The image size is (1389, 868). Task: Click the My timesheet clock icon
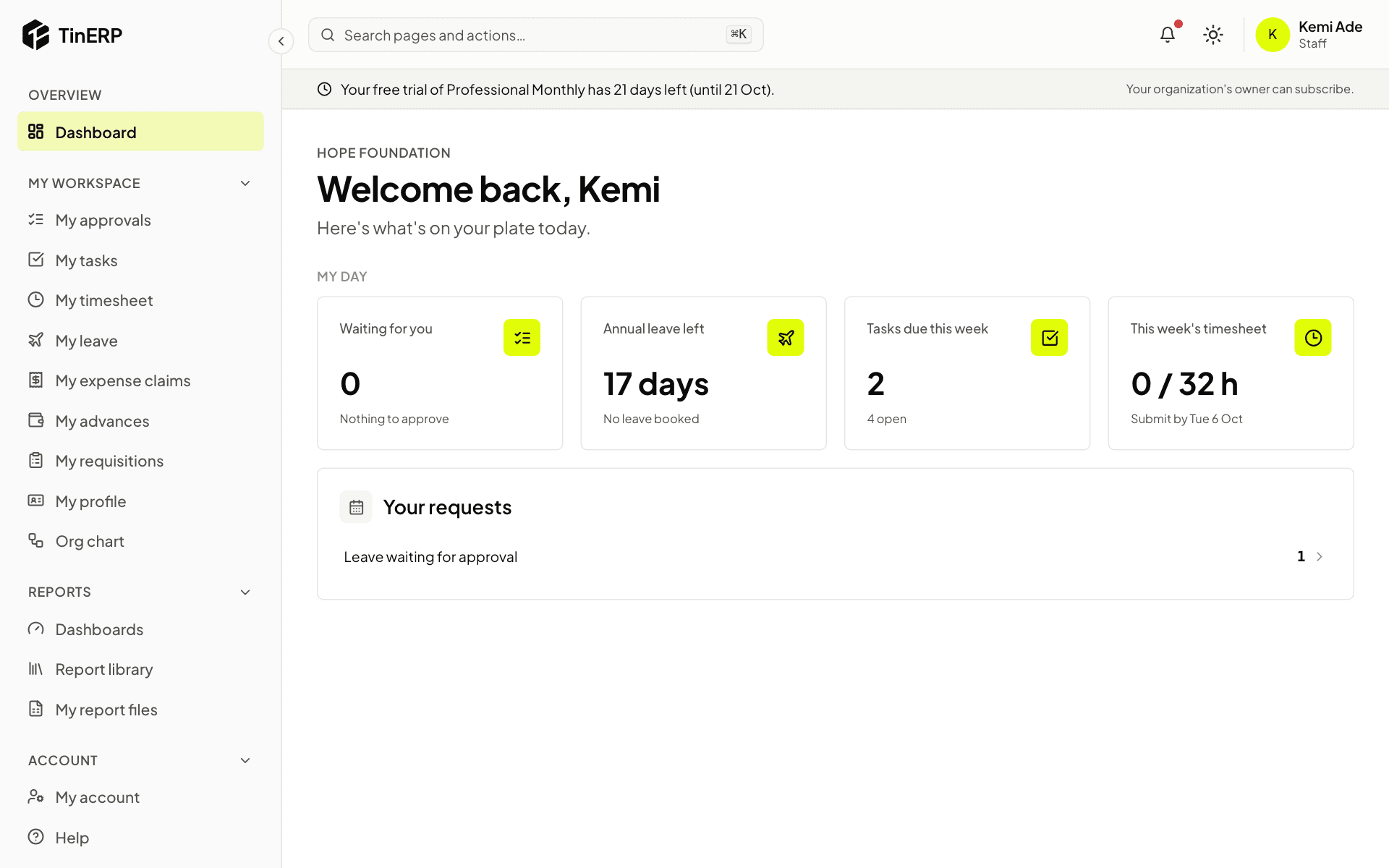pos(35,299)
